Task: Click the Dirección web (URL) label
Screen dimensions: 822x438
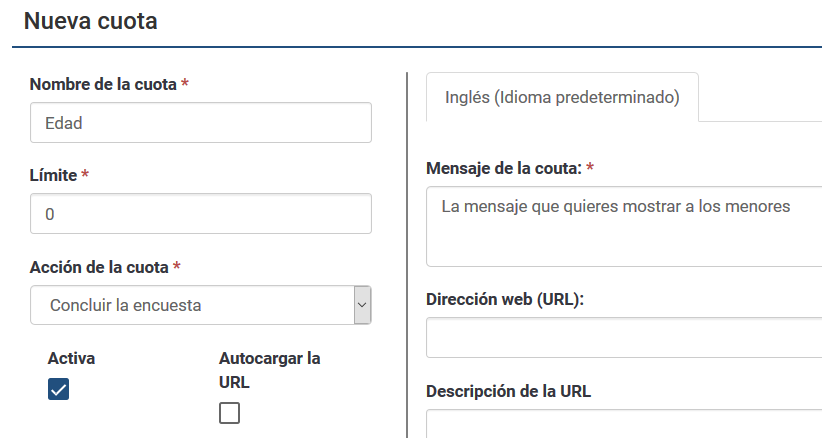Action: [x=504, y=300]
